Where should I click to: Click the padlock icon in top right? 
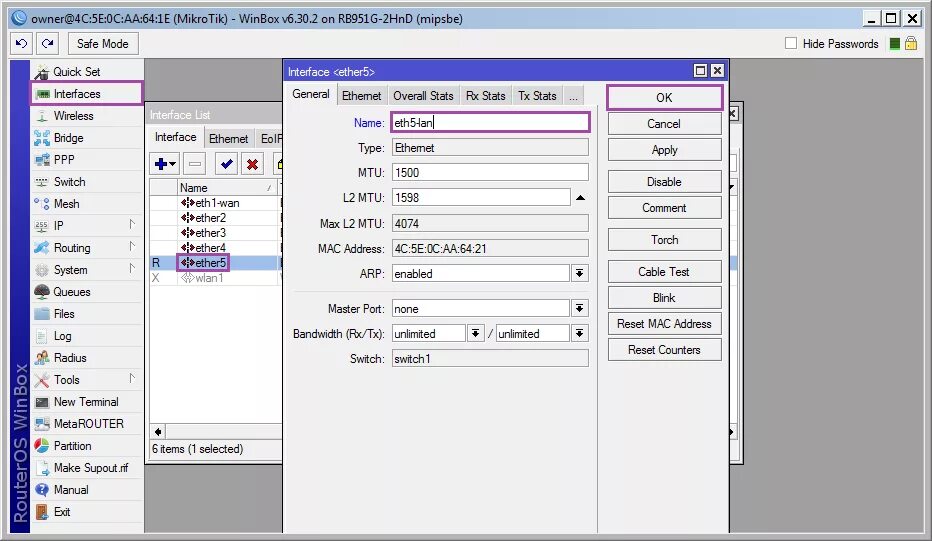tap(911, 43)
